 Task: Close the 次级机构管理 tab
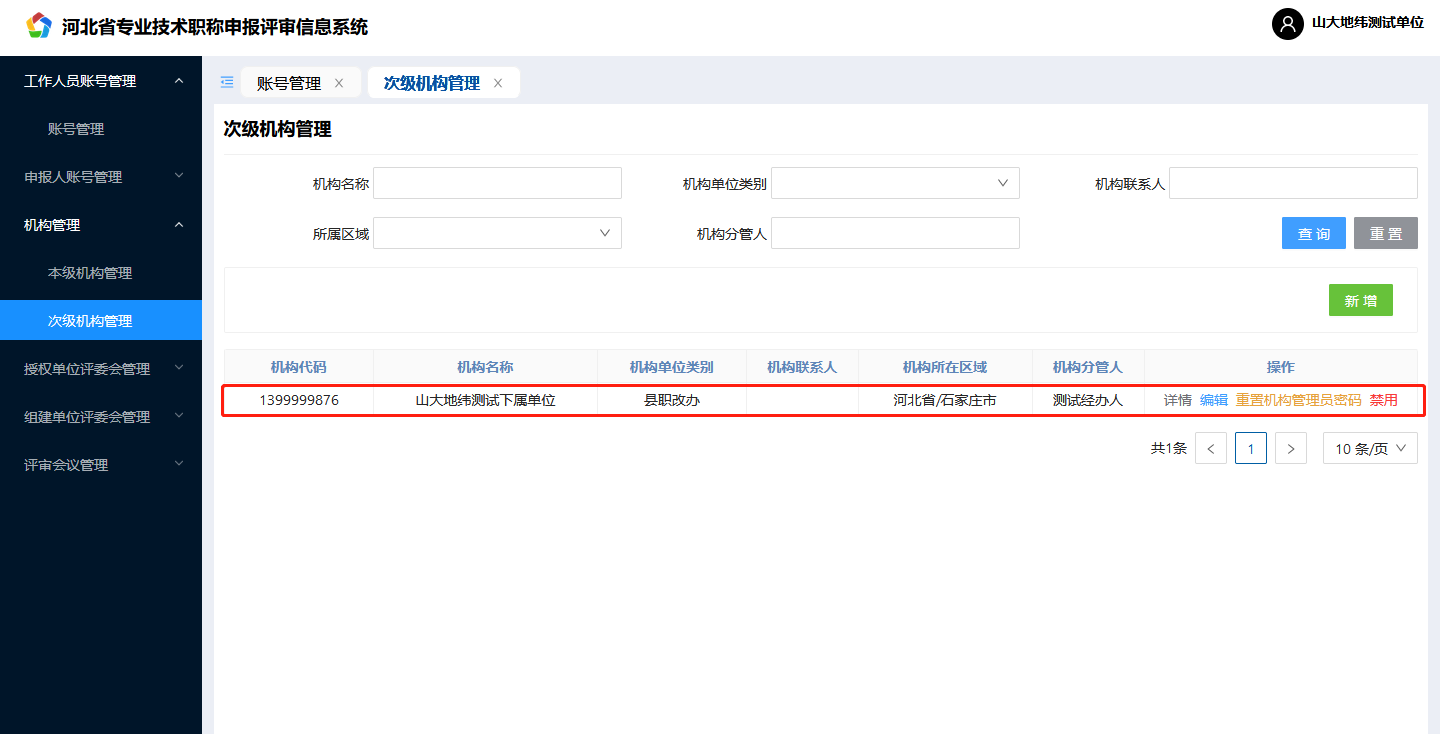498,84
